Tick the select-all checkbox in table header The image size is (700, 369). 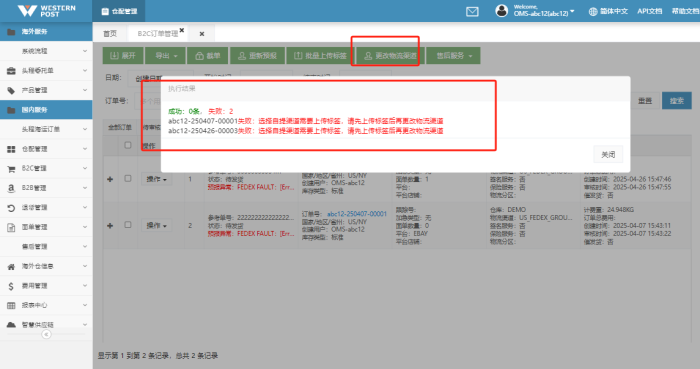[128, 145]
